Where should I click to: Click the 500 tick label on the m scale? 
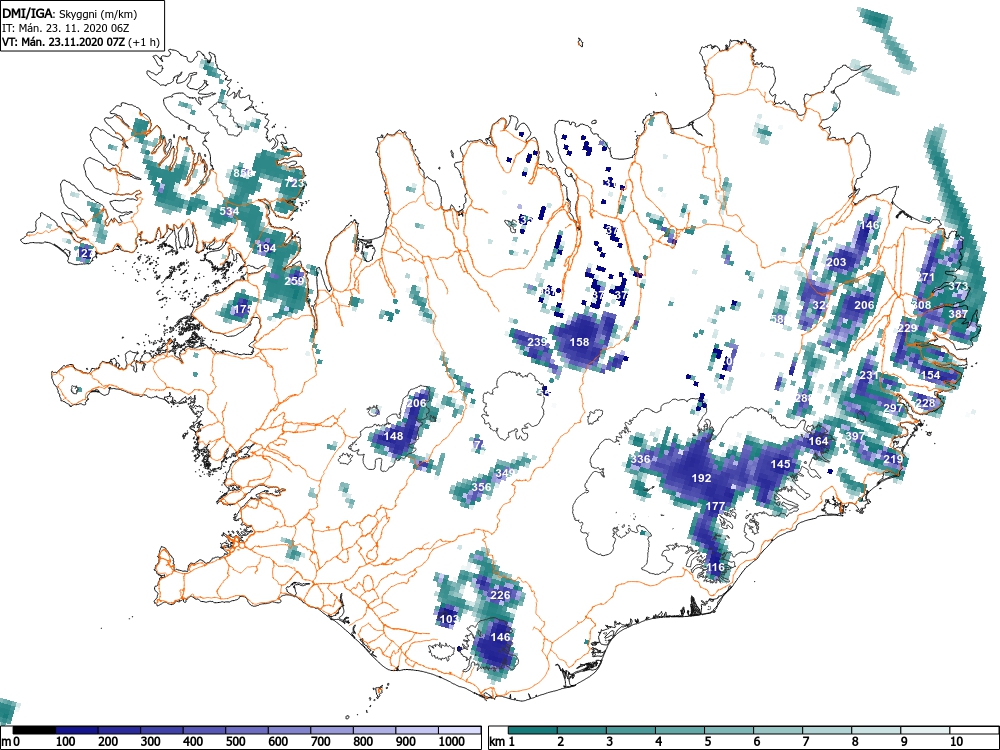235,741
